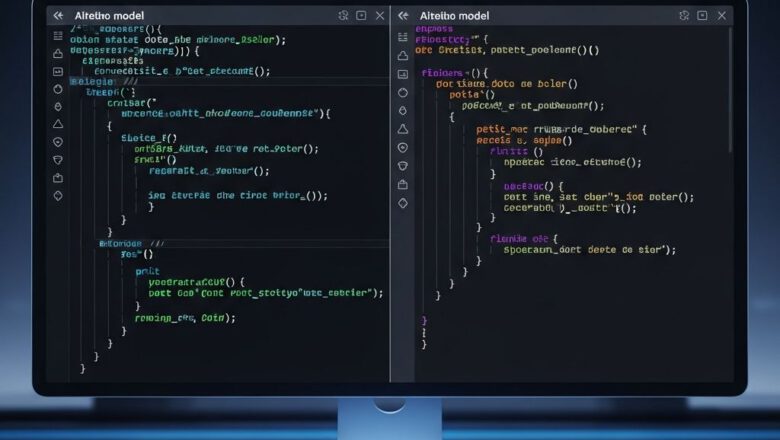780x440 pixels.
Task: Select the pin-in-circle icon in the left pane sidebar
Action: [x=58, y=142]
